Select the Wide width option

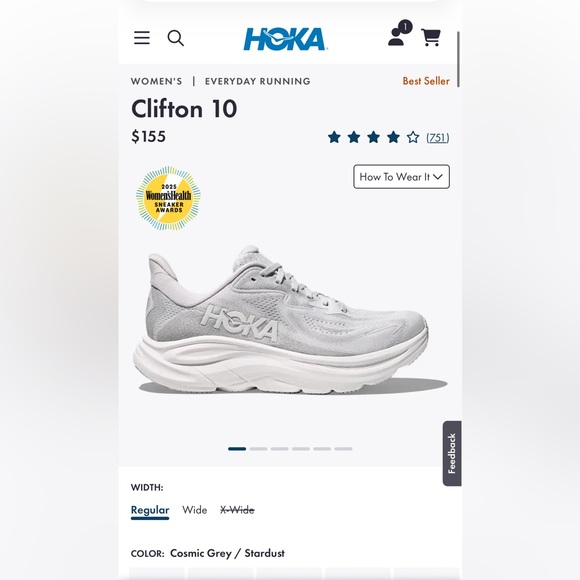click(194, 510)
